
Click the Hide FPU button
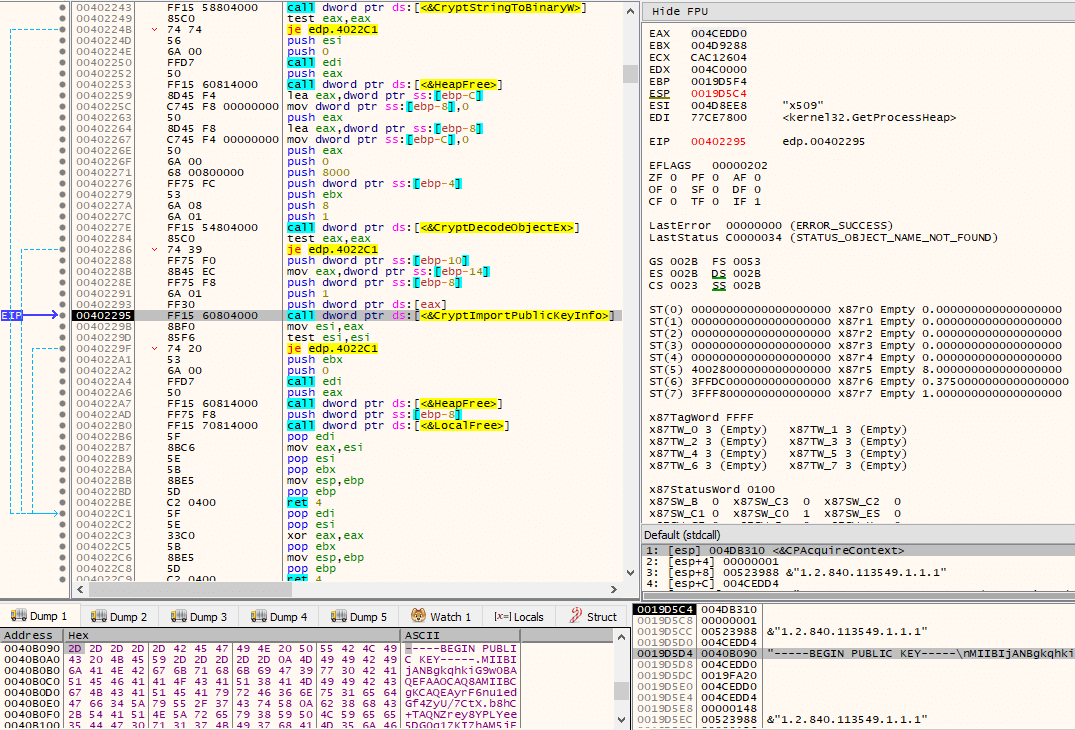pos(680,12)
